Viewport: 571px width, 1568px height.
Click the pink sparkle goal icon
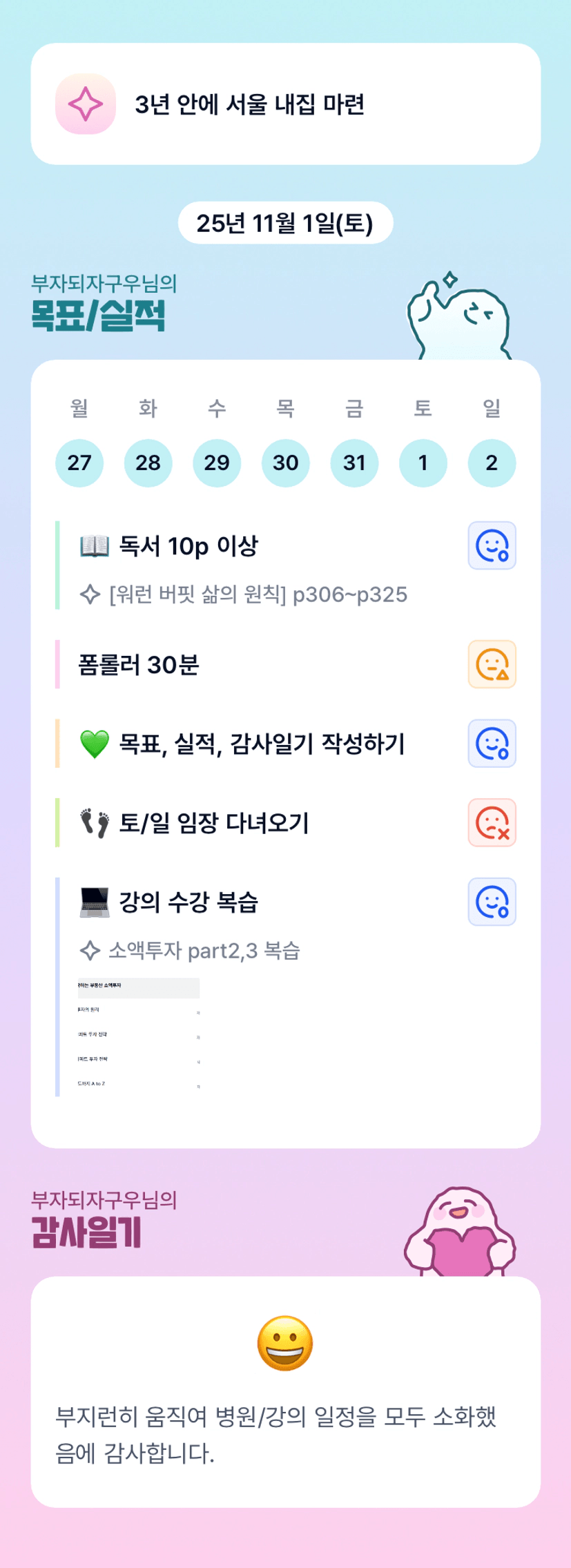(x=86, y=104)
